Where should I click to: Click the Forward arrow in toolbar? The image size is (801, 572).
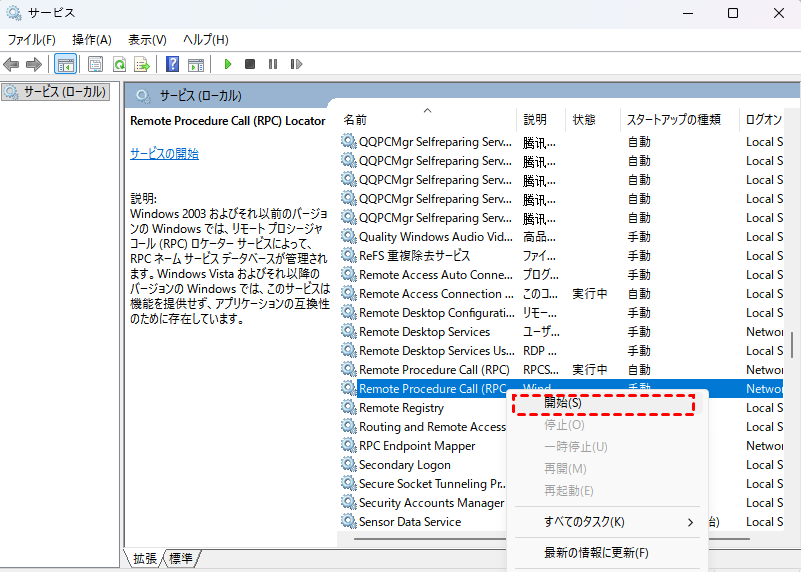point(34,64)
